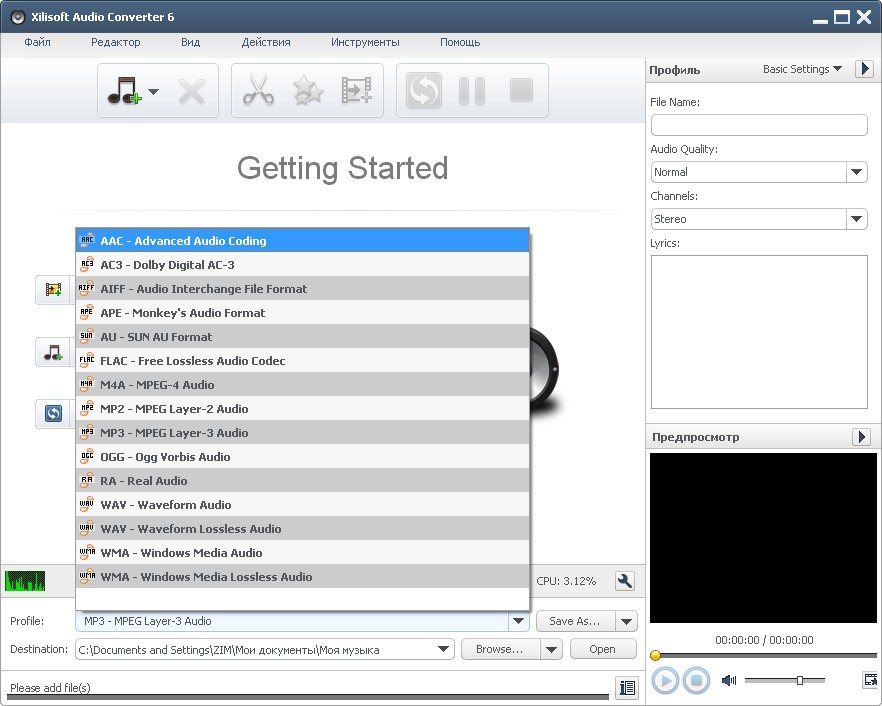Click the star Effects icon in toolbar
This screenshot has height=706, width=882.
coord(307,92)
